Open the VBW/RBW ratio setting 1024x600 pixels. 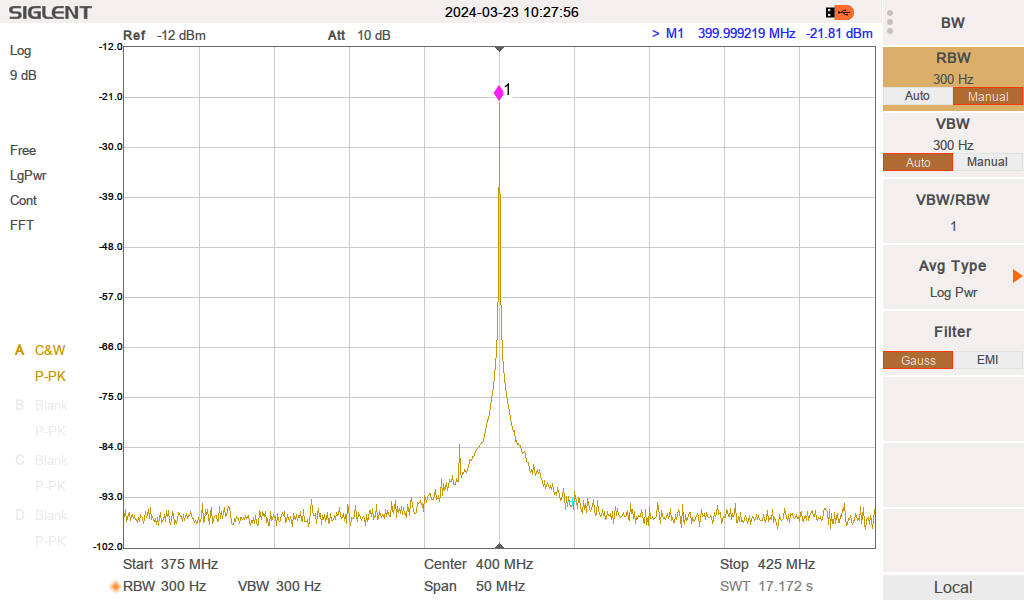pyautogui.click(x=952, y=212)
